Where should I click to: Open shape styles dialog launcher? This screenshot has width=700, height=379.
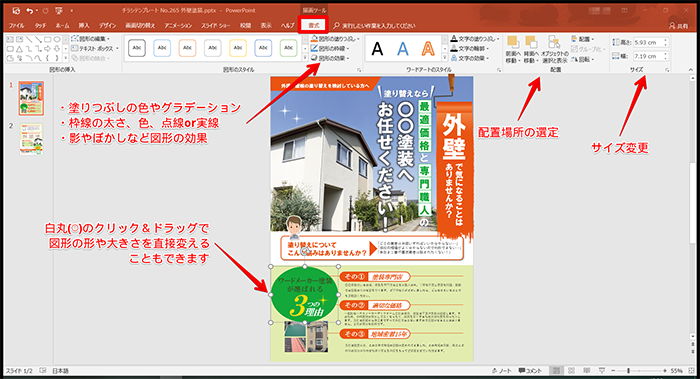(x=359, y=70)
